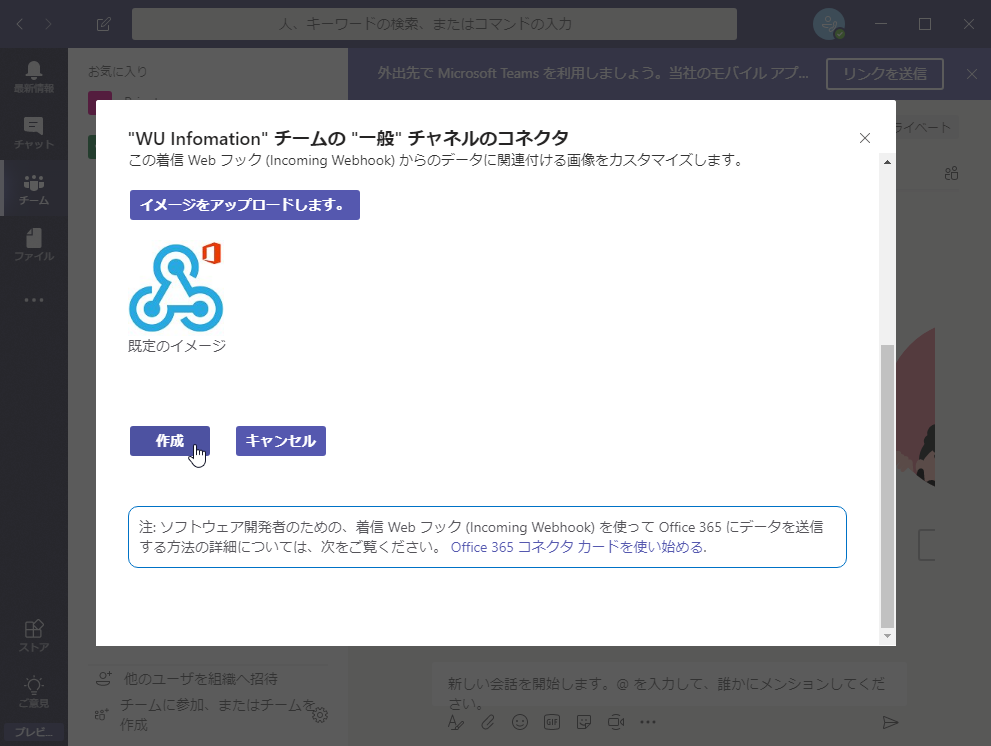Image resolution: width=991 pixels, height=746 pixels.
Task: Open more compose options ellipsis
Action: (648, 722)
